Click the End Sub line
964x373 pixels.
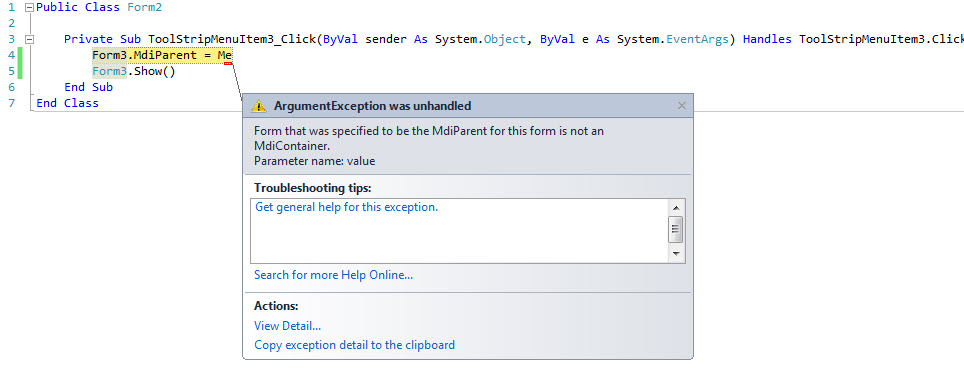[x=89, y=87]
